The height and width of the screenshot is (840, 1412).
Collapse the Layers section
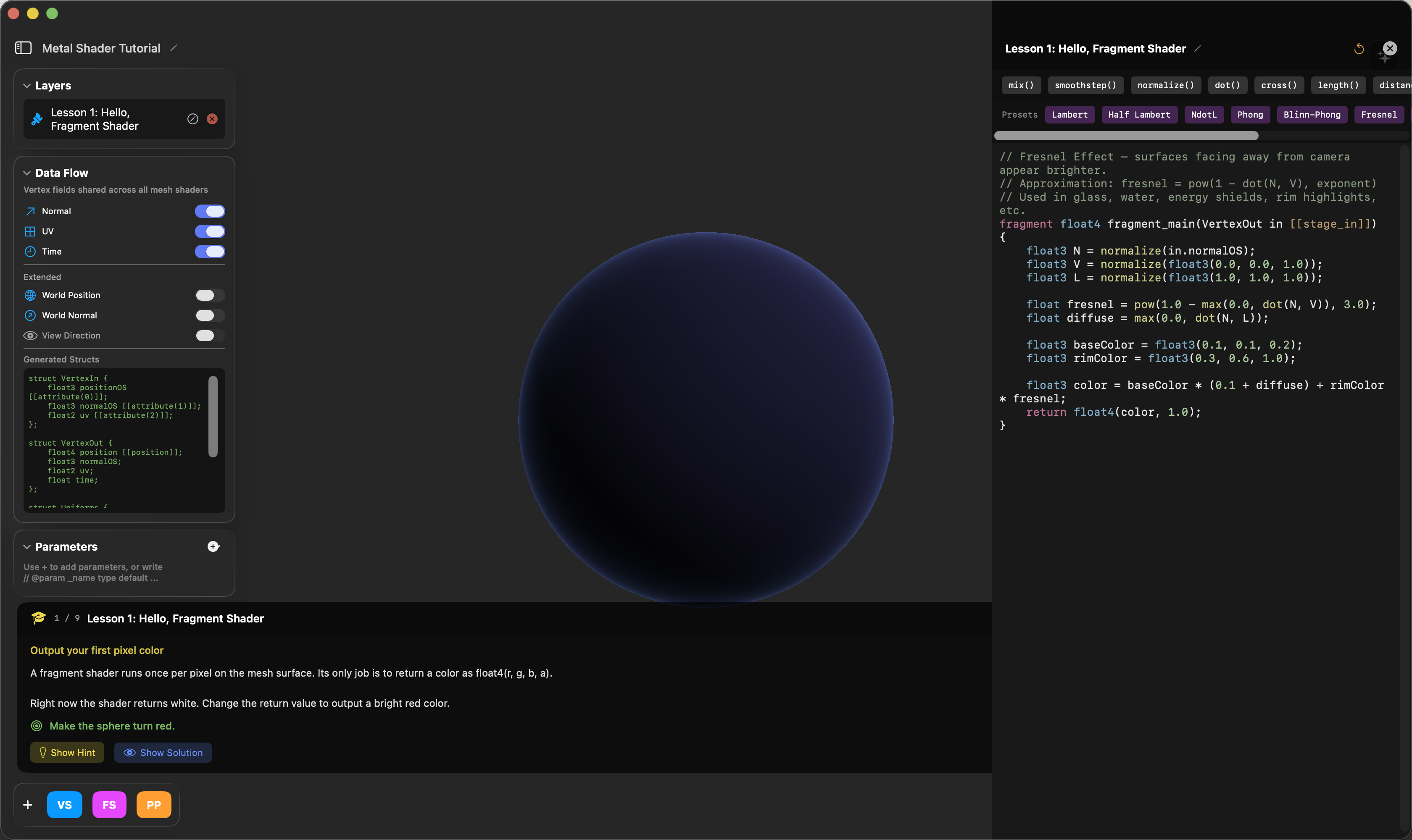(26, 86)
